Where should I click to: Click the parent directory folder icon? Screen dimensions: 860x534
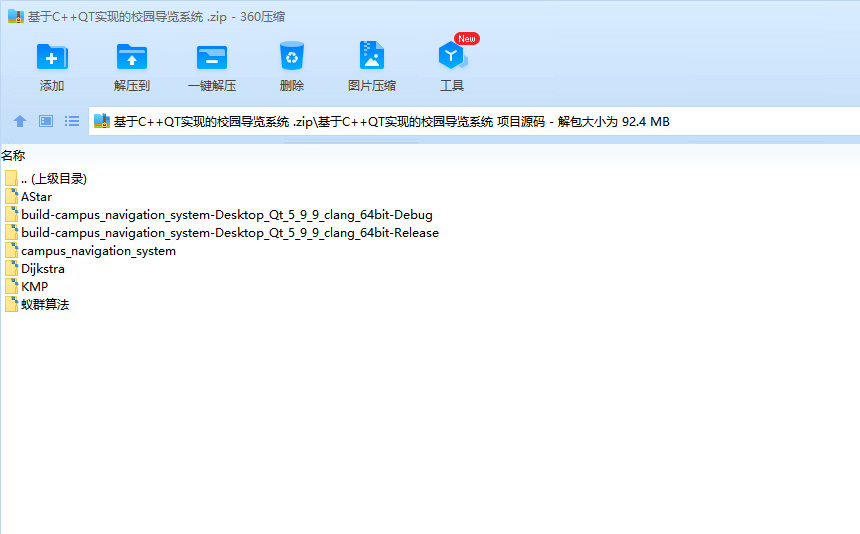point(12,179)
